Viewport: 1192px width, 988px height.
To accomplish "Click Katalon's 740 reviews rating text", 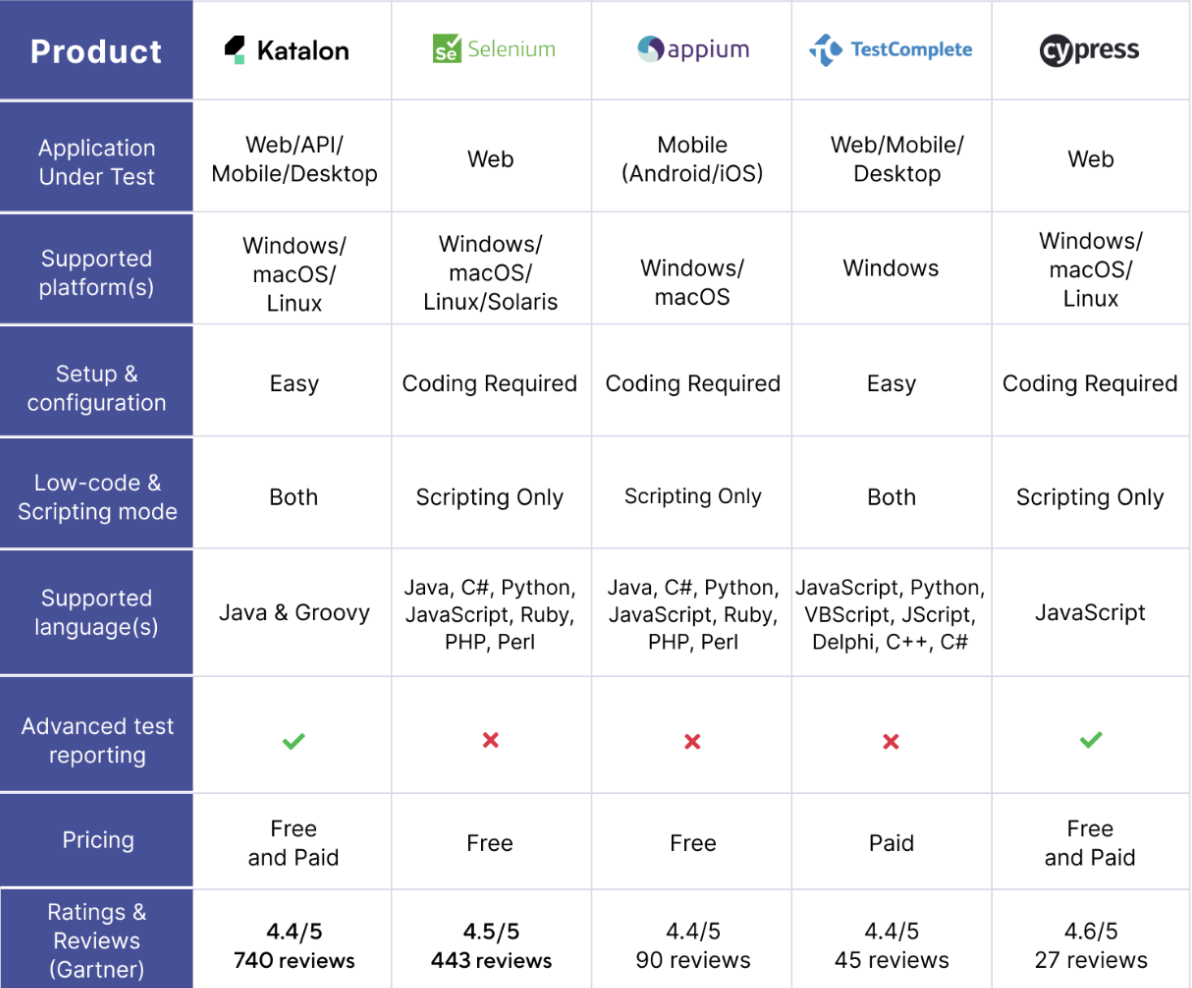I will [294, 960].
